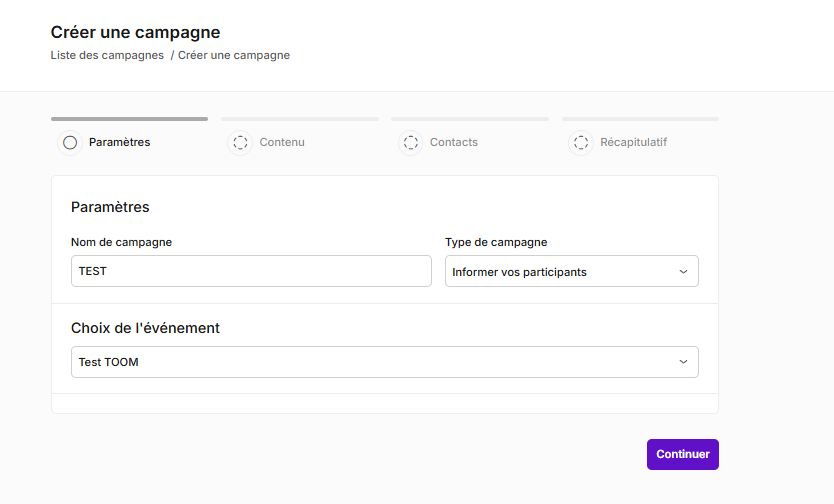
Task: Click the Récapitulatif progress bar segment
Action: [x=640, y=119]
